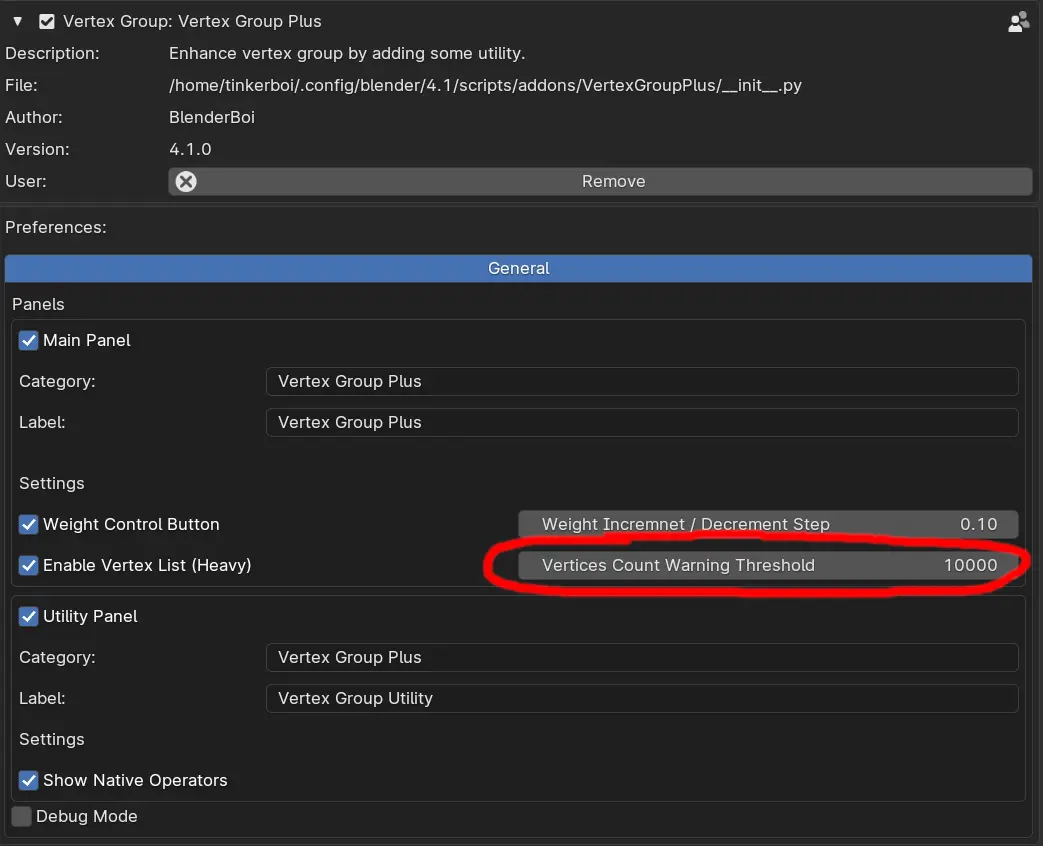Viewport: 1043px width, 846px height.
Task: Select the Vertex Group Utility label field
Action: [641, 698]
